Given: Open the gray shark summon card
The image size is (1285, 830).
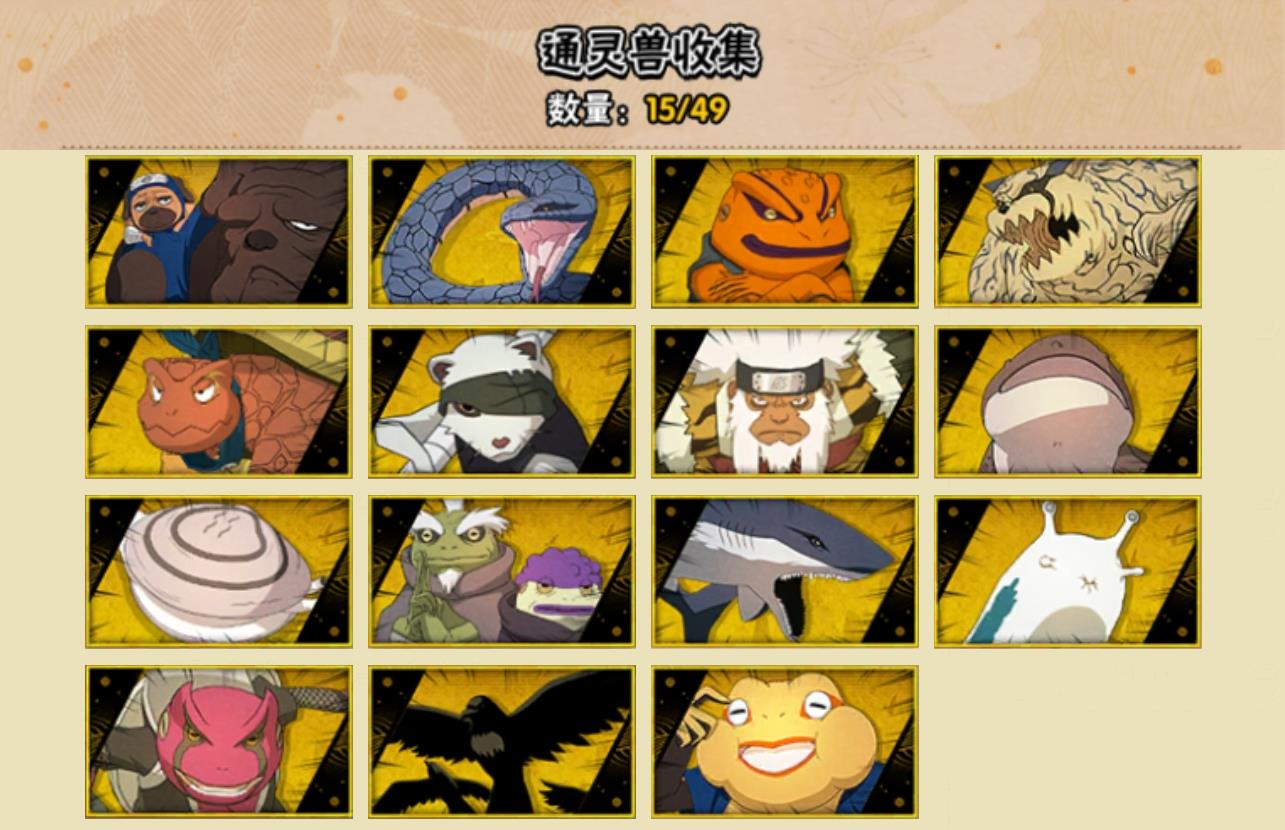Looking at the screenshot, I should tap(785, 571).
